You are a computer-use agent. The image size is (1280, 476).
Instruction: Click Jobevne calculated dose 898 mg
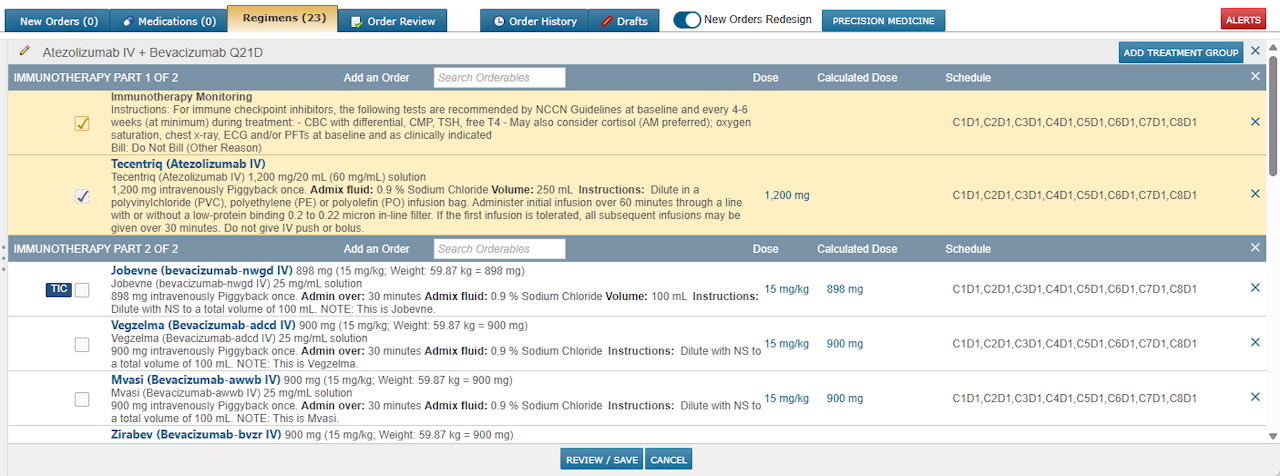[x=845, y=289]
